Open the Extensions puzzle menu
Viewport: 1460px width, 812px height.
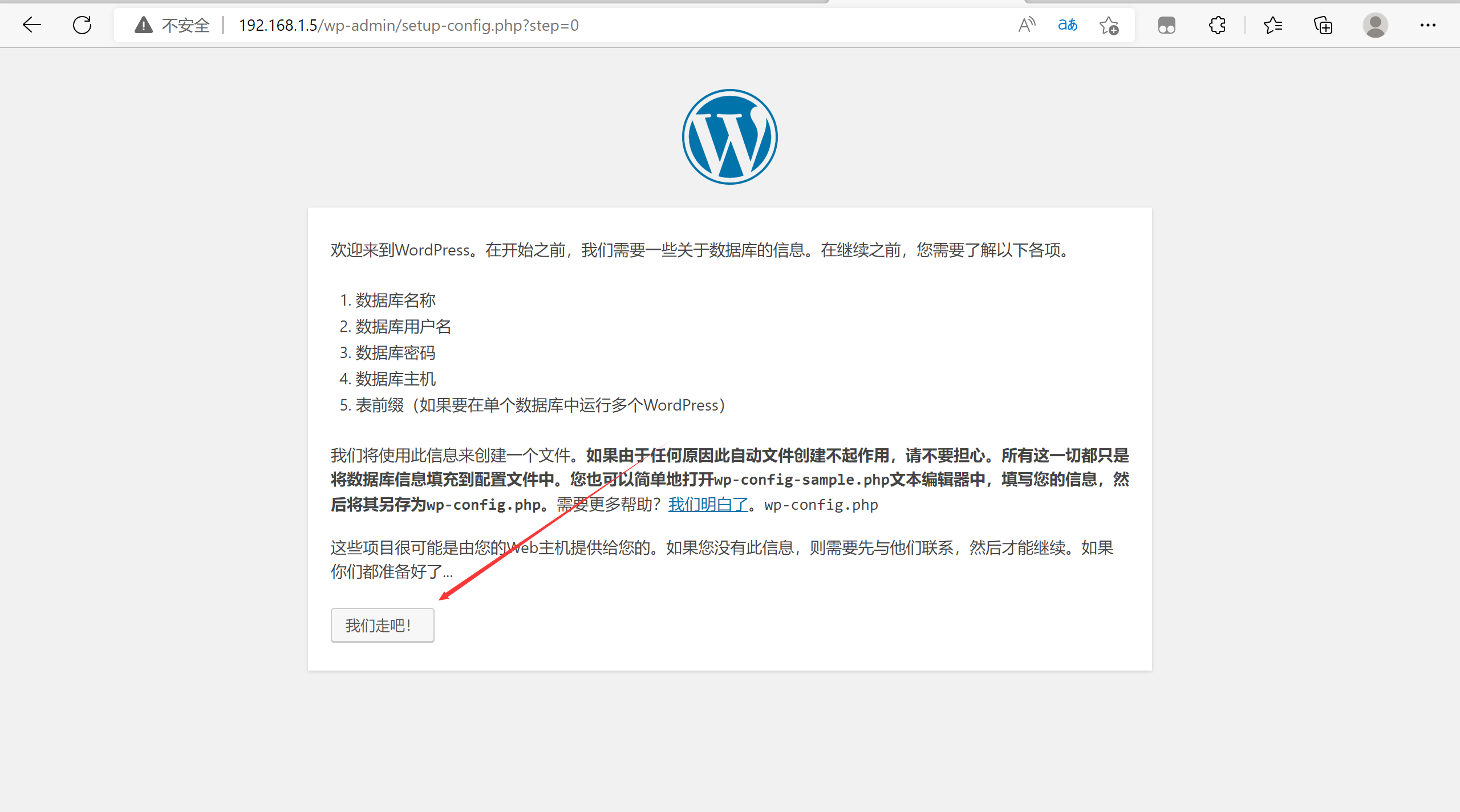point(1217,25)
